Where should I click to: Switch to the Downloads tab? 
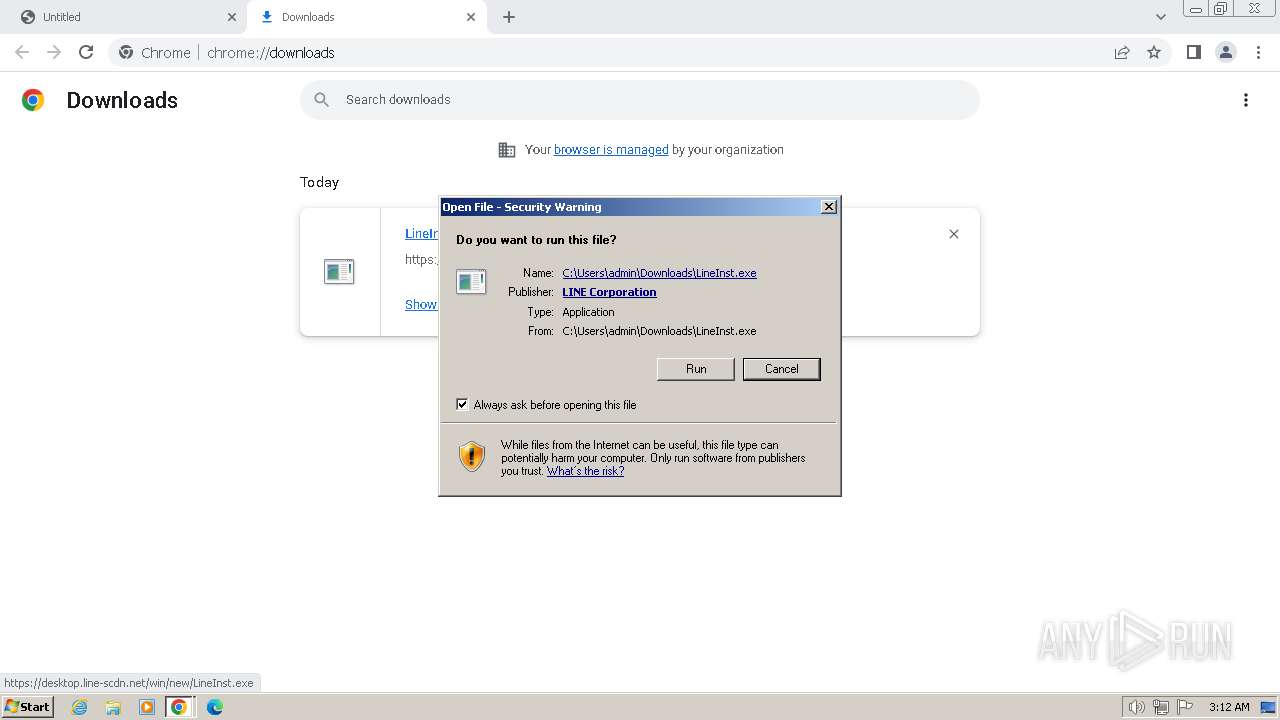pyautogui.click(x=367, y=17)
